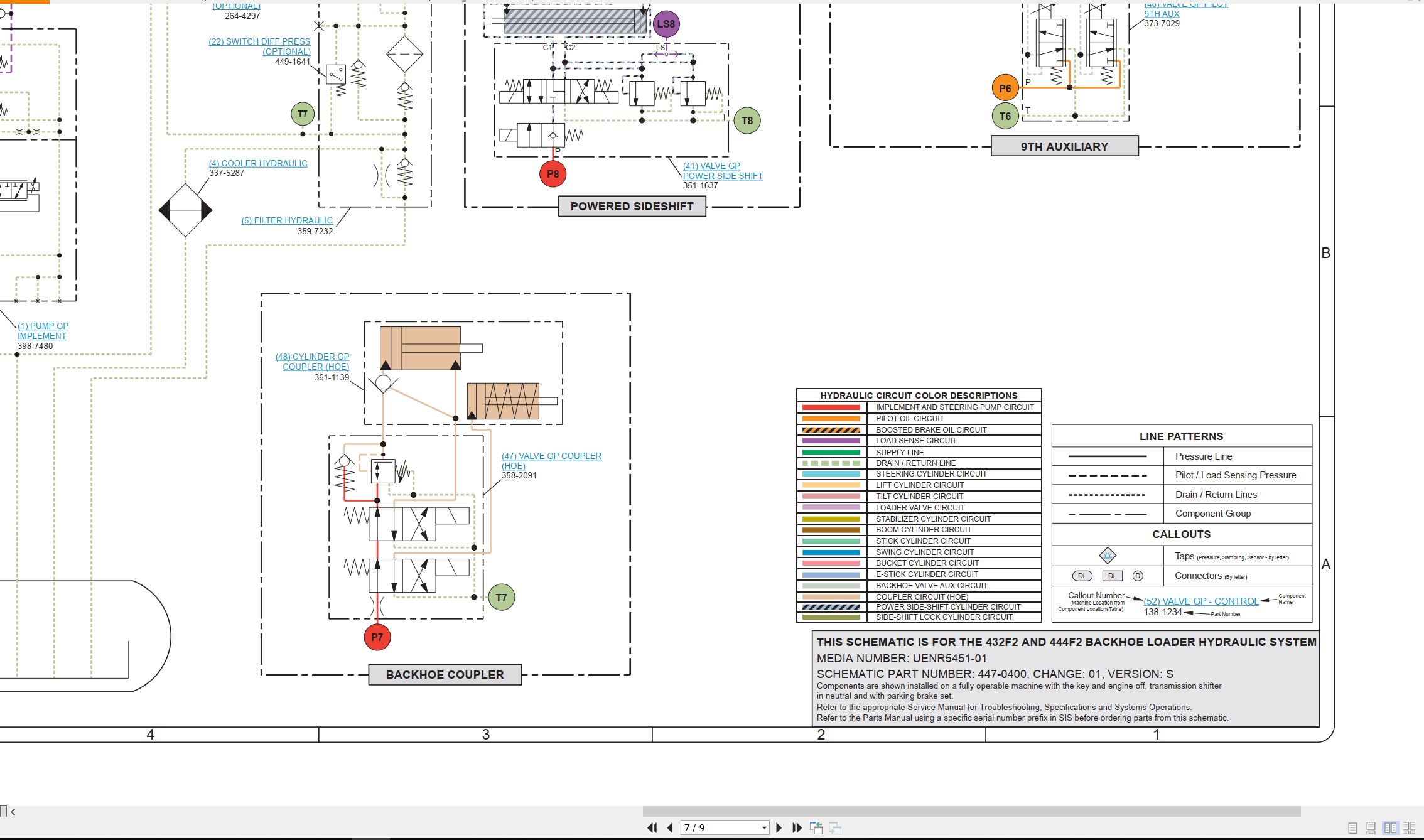Click the red IMPLEMENT AND STEERING PUMP swatch
The image size is (1424, 840).
pos(831,407)
